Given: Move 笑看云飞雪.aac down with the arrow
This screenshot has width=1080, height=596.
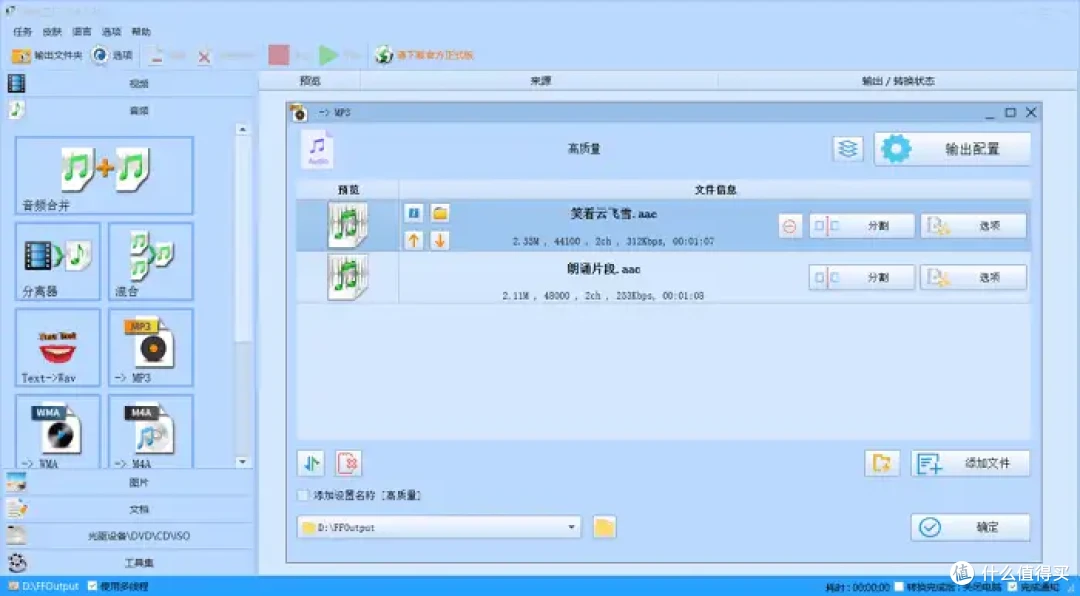Looking at the screenshot, I should 440,240.
